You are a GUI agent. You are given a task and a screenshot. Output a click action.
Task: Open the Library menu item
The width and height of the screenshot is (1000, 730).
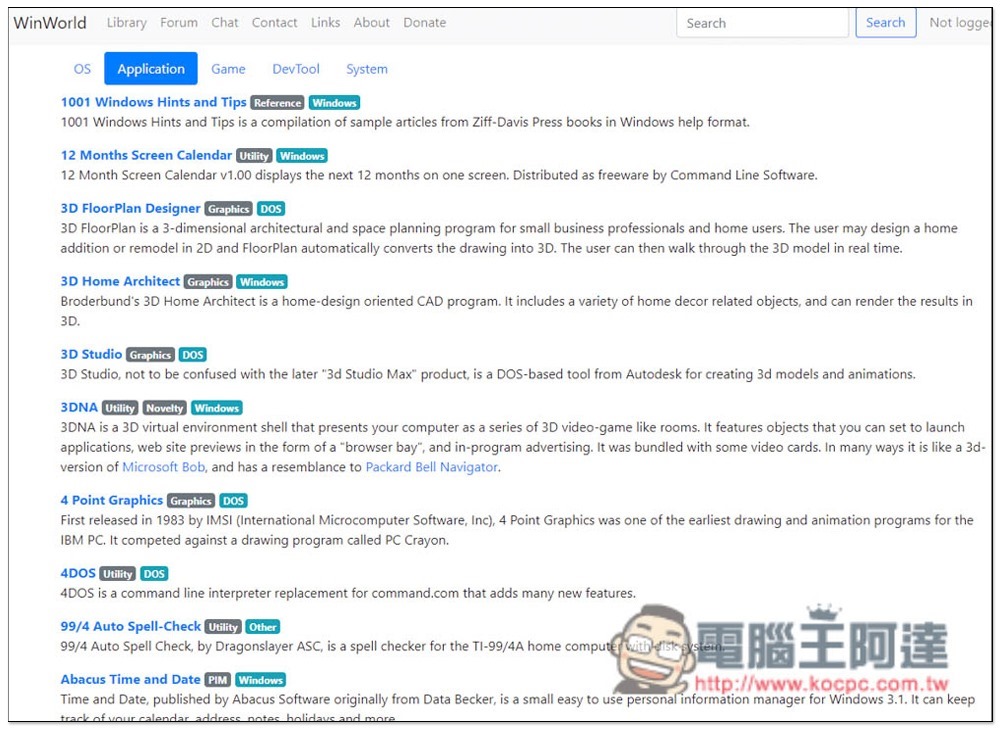click(126, 22)
